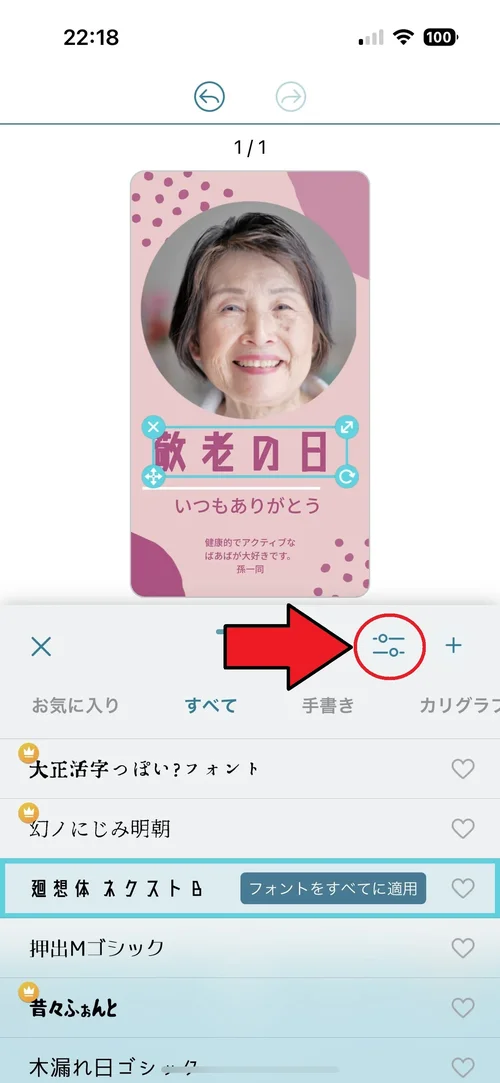500x1083 pixels.
Task: Delete text box with X handle
Action: 154,427
